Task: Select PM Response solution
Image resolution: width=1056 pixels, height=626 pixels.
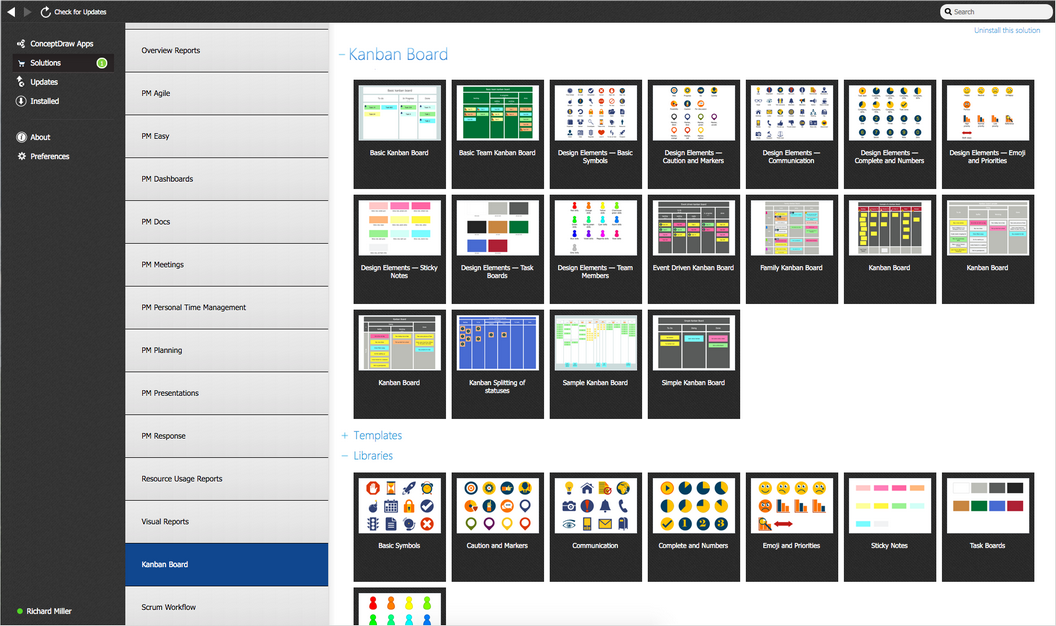Action: (x=227, y=436)
